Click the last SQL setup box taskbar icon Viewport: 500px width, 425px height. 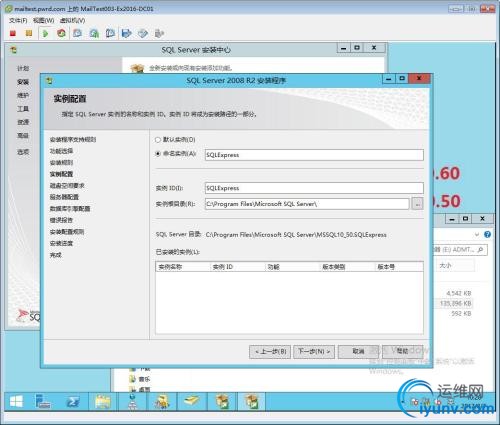point(252,401)
